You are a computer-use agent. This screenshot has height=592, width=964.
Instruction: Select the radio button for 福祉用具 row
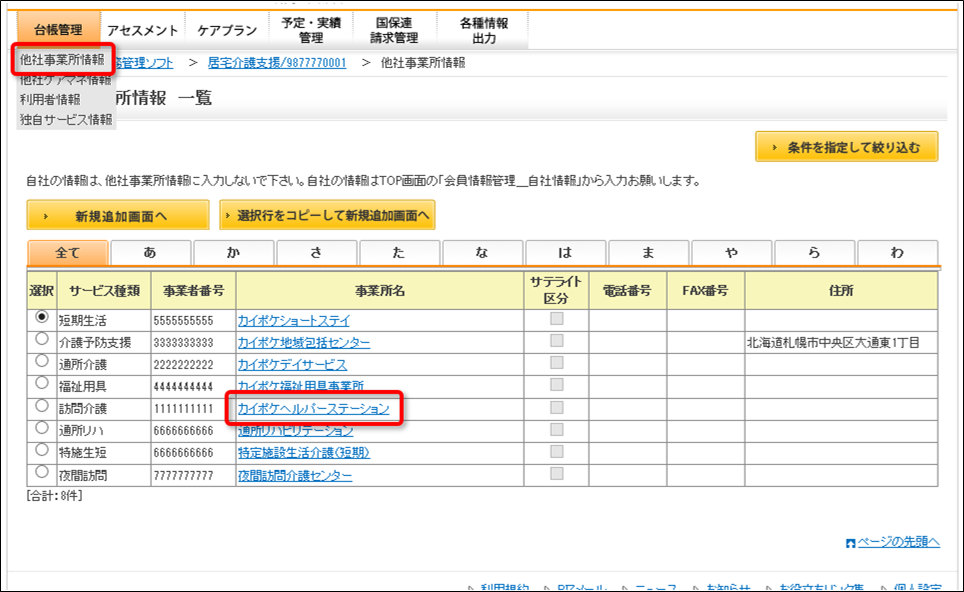pyautogui.click(x=42, y=383)
